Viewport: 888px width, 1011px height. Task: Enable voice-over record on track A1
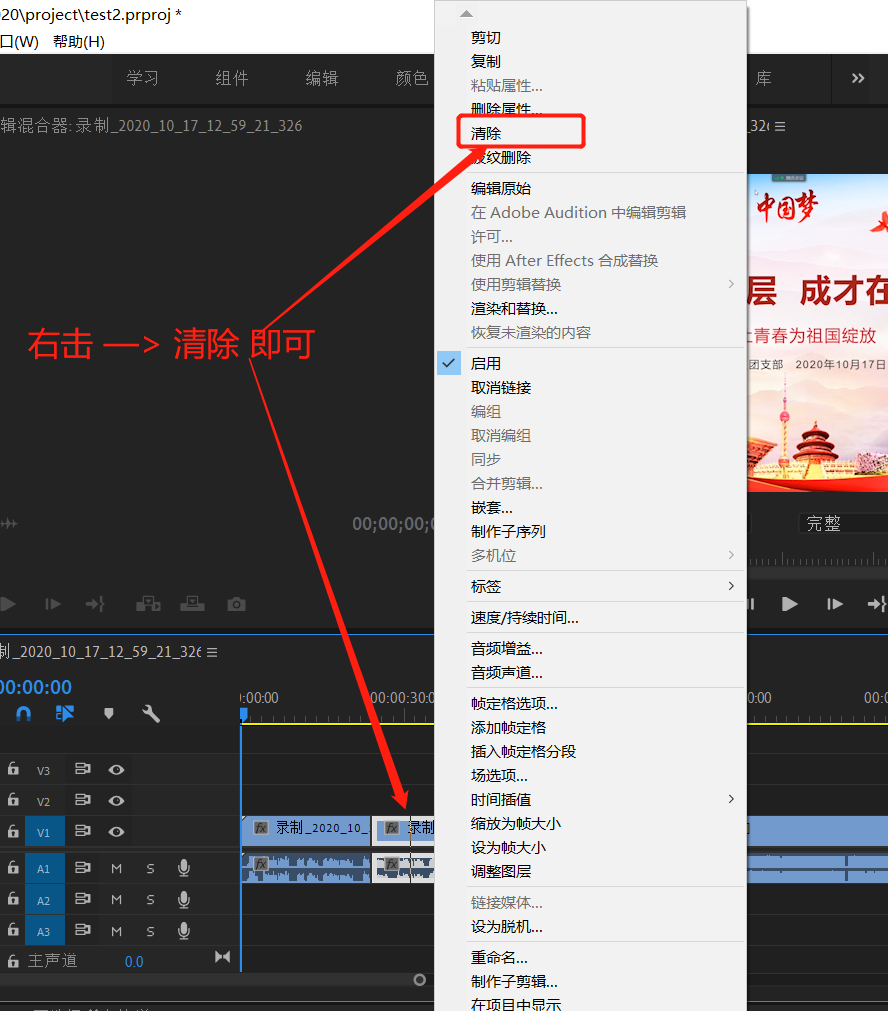coord(184,868)
